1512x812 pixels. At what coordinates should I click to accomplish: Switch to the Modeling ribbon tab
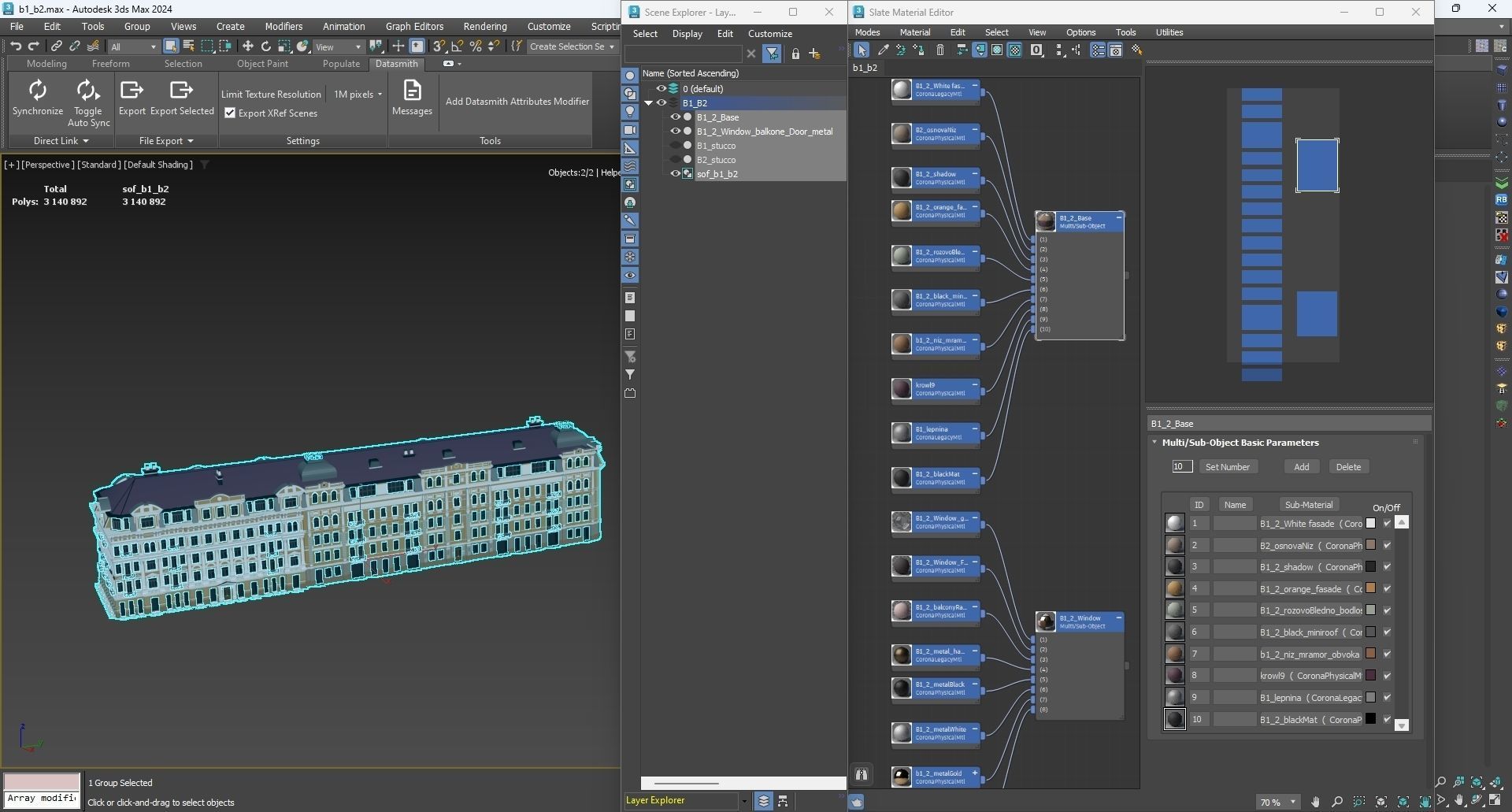click(46, 64)
